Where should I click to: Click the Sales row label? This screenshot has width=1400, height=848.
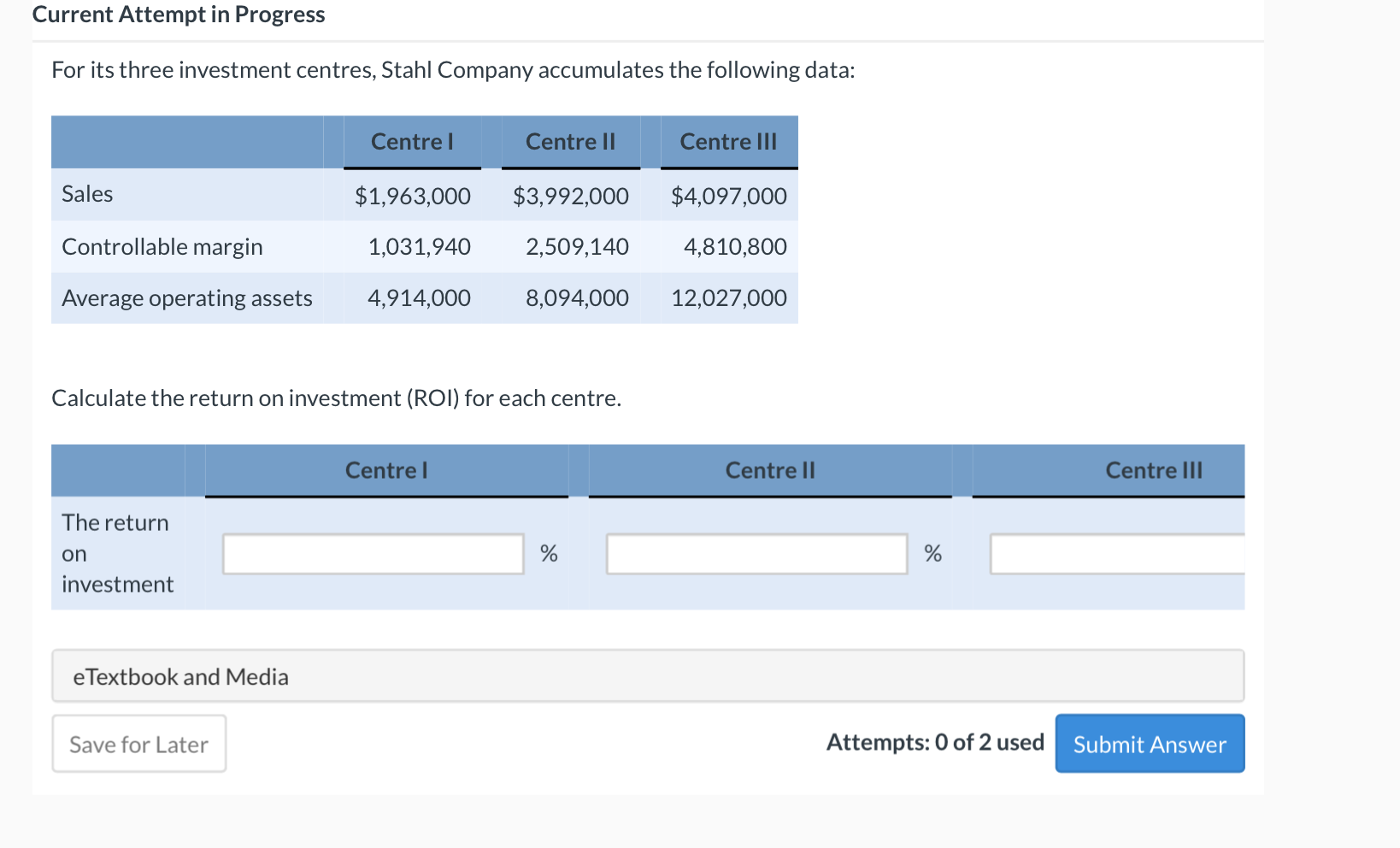point(86,193)
